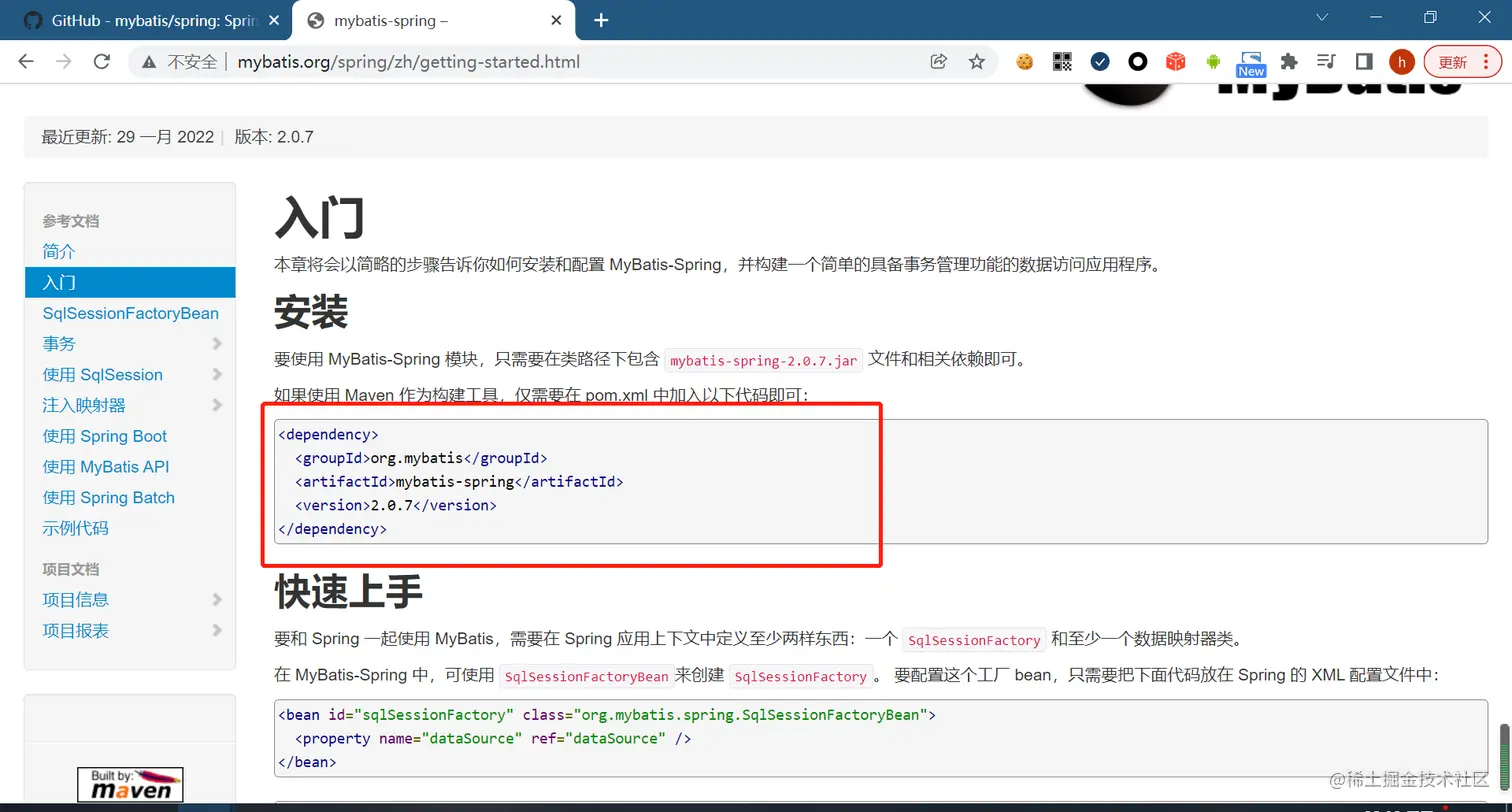Image resolution: width=1512 pixels, height=812 pixels.
Task: Select 入门 in the sidebar
Action: 130,282
